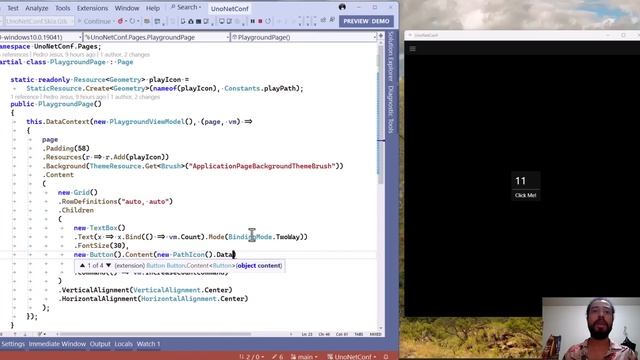
Task: Click the code lens '1 reference' above PlaygroundPage()
Action: (x=25, y=97)
